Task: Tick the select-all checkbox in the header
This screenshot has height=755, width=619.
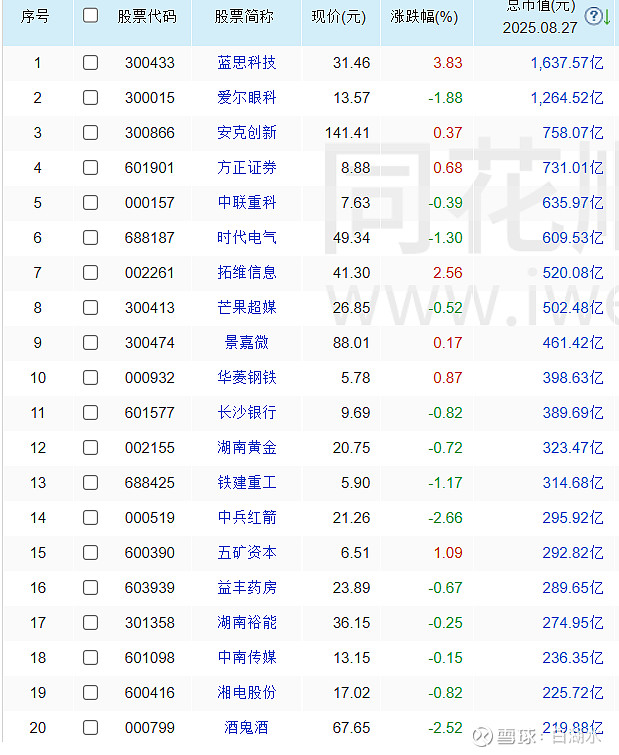Action: (x=90, y=15)
